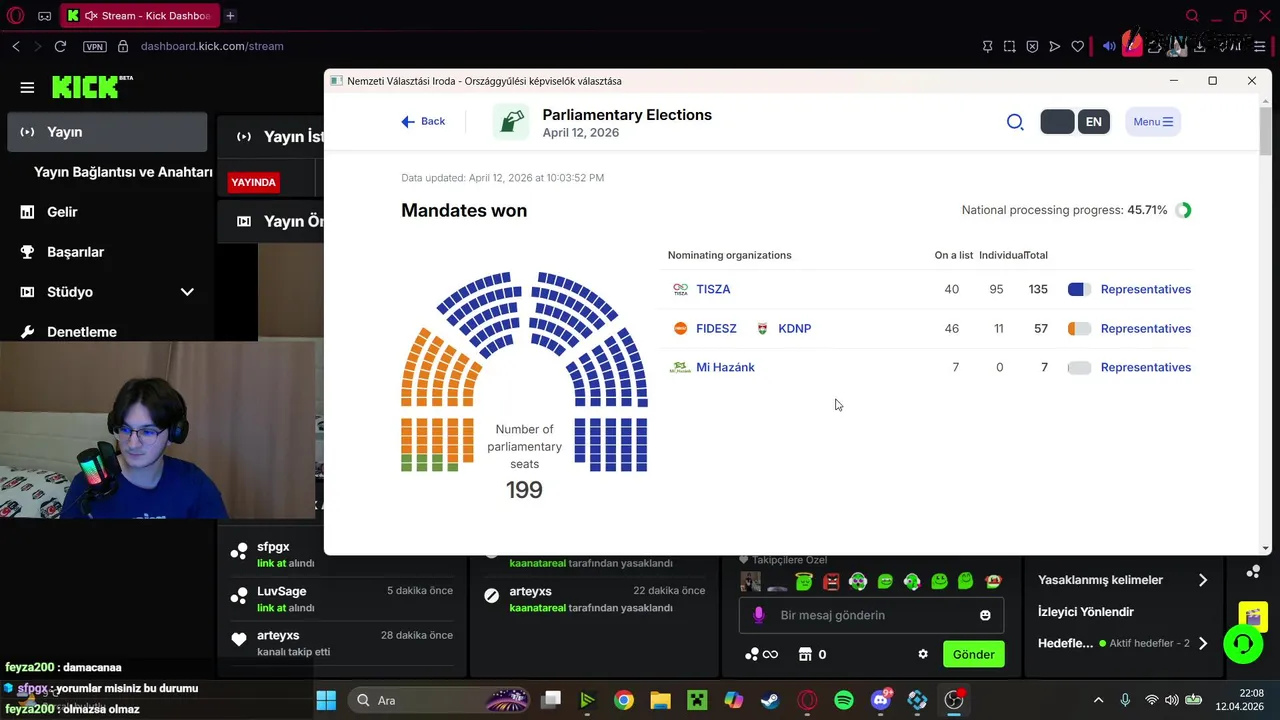Open Yayın Bağlantısı ve Anahtarı

coord(123,172)
